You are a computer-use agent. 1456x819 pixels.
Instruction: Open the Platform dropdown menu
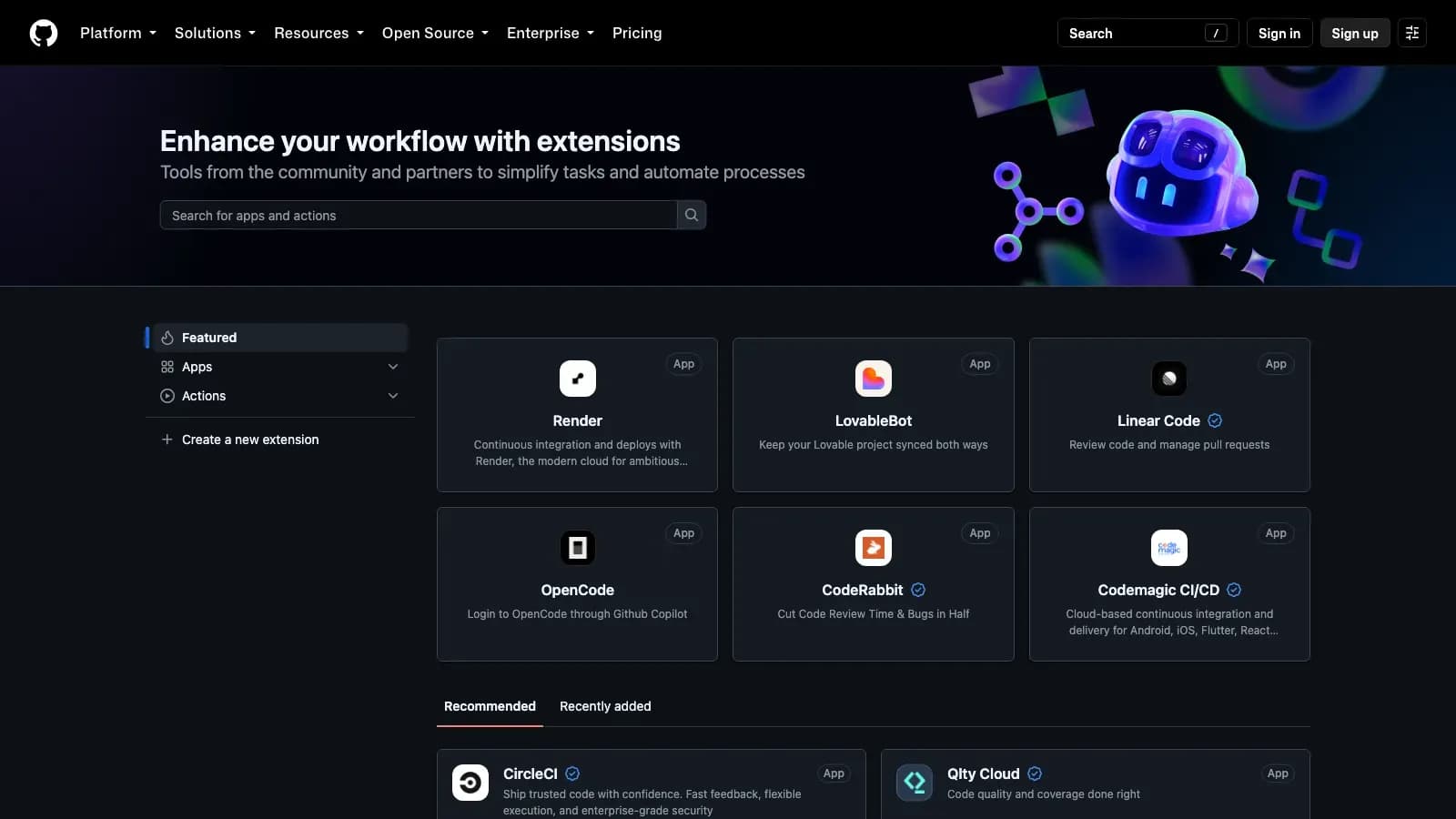coord(118,33)
